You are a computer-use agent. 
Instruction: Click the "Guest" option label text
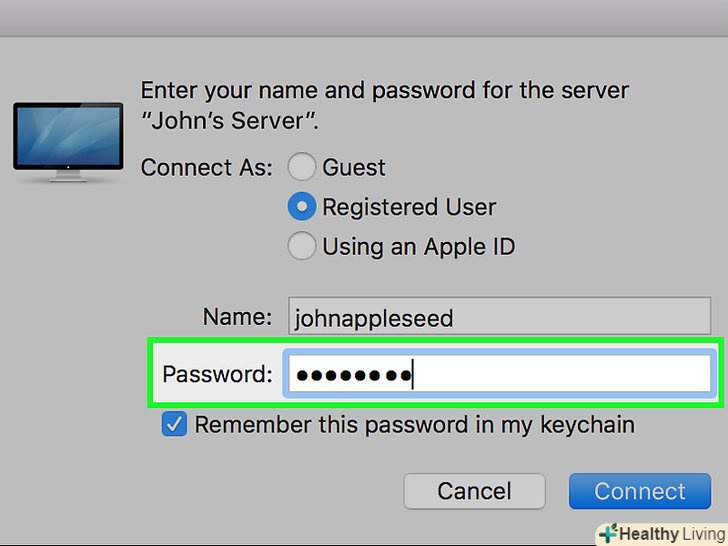point(354,167)
